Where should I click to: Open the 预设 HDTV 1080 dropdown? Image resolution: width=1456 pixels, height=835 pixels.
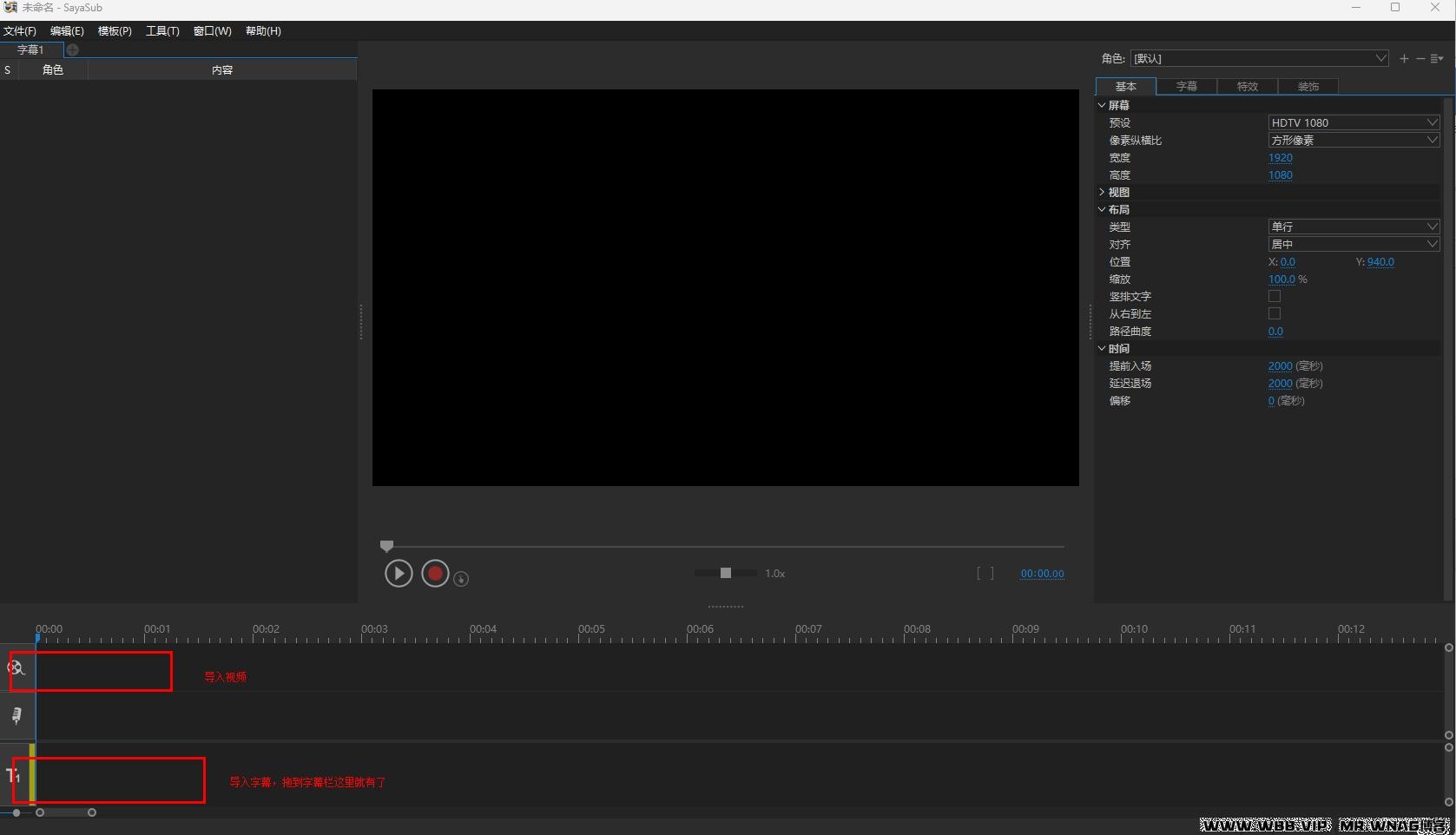(x=1353, y=122)
